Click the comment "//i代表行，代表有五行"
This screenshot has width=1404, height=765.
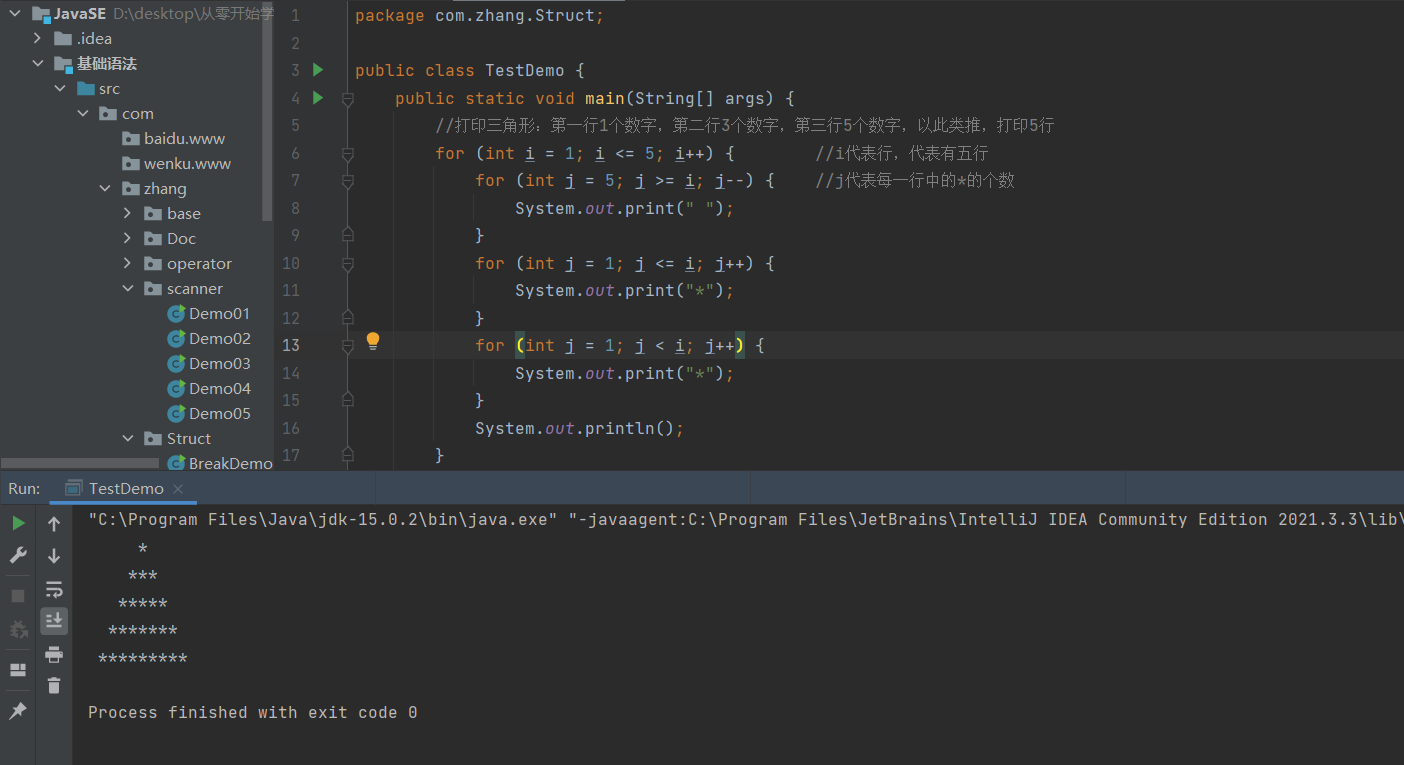(902, 153)
